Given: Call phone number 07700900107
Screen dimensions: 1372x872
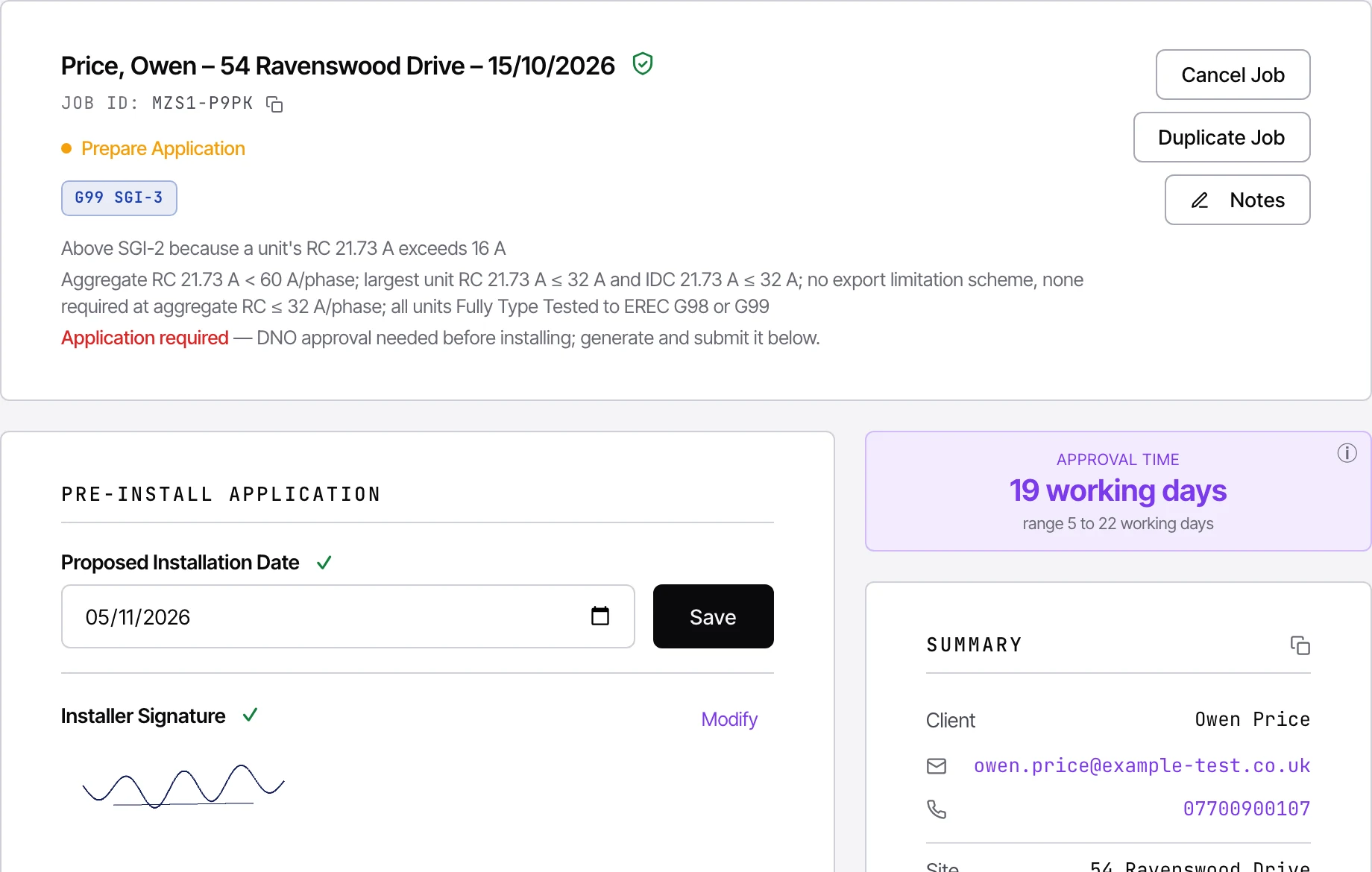Looking at the screenshot, I should point(1247,809).
